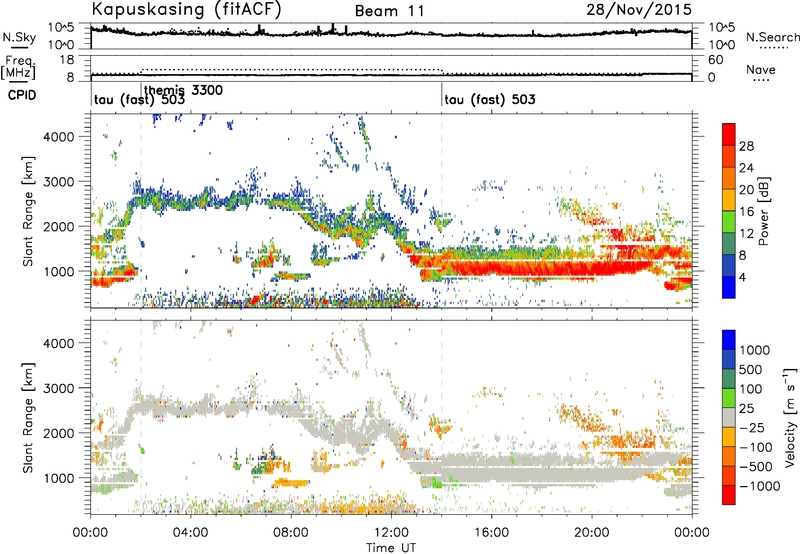Click the '4000' range tick on power panel
The width and height of the screenshot is (800, 554).
[58, 137]
